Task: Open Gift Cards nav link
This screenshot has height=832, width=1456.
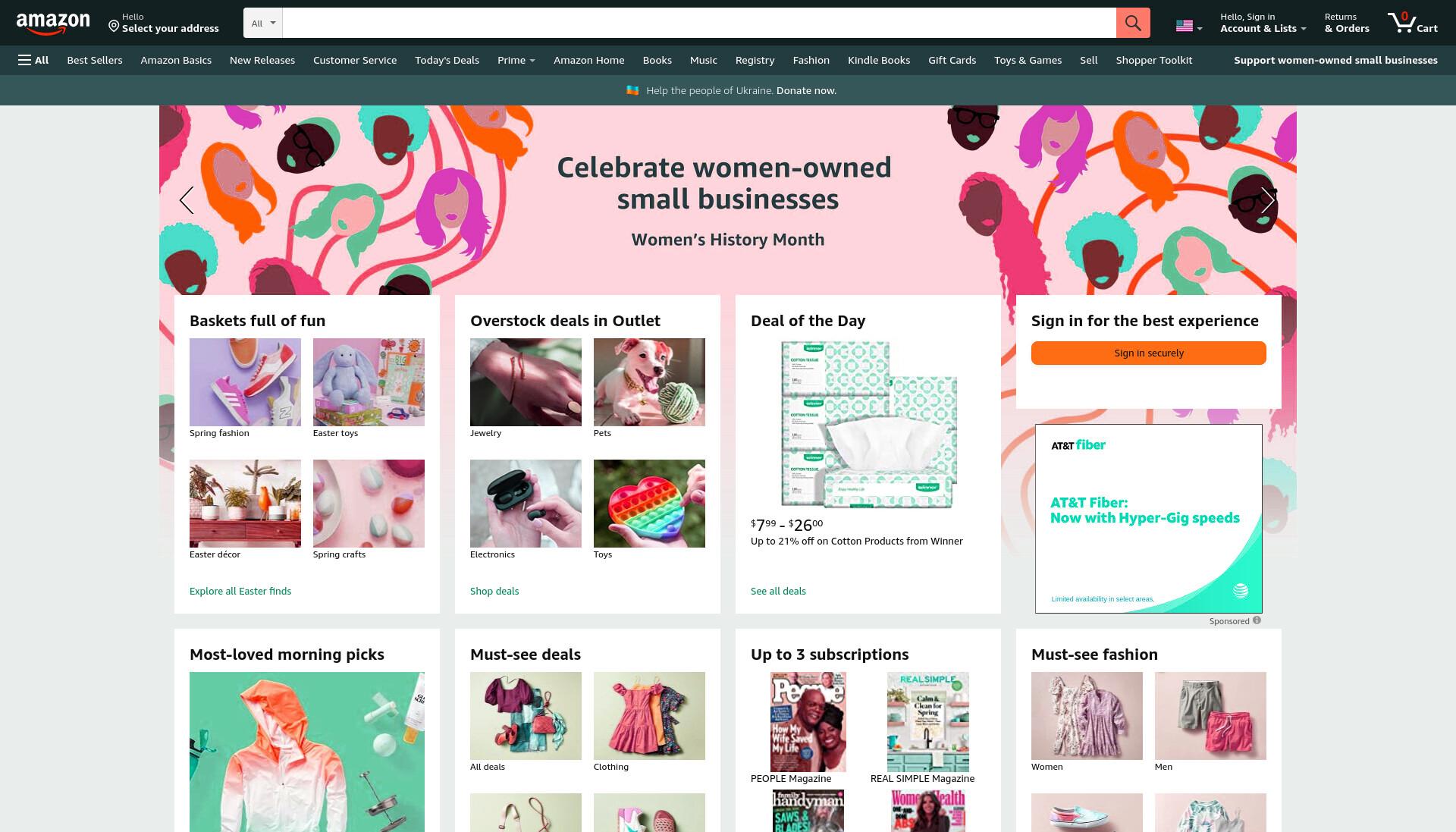Action: click(952, 60)
